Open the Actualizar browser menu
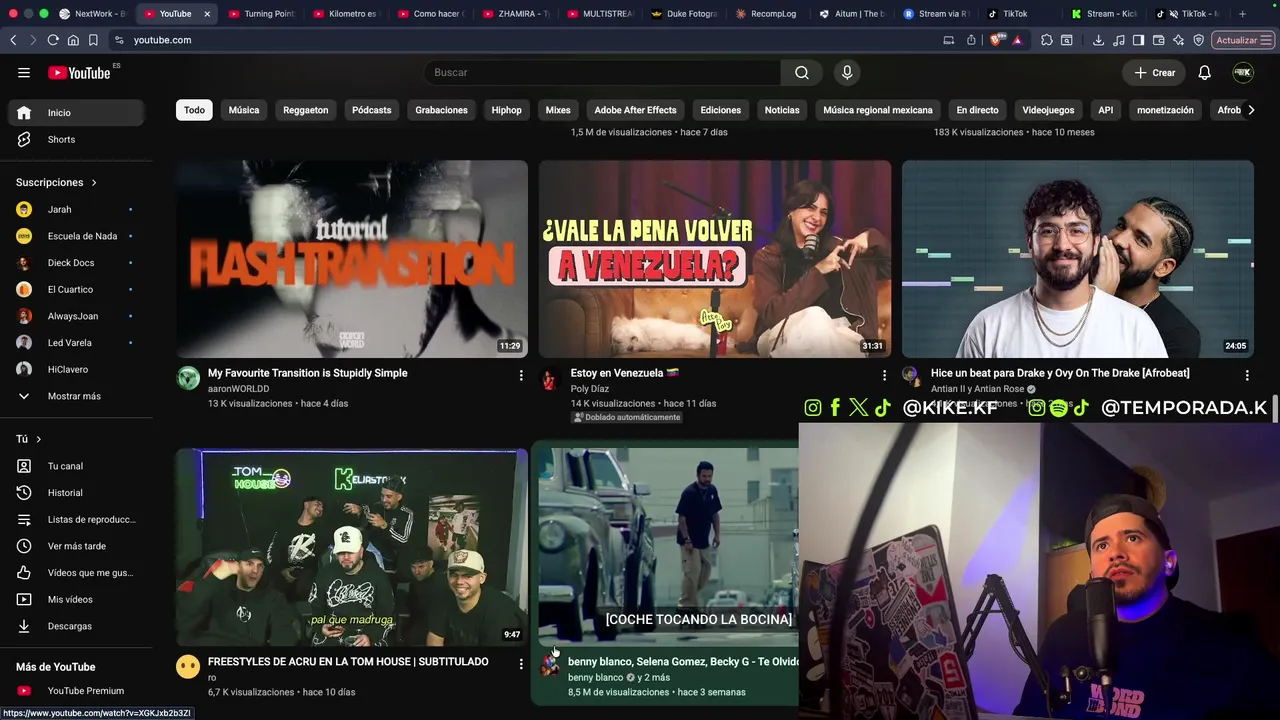The image size is (1280, 720). point(1243,40)
